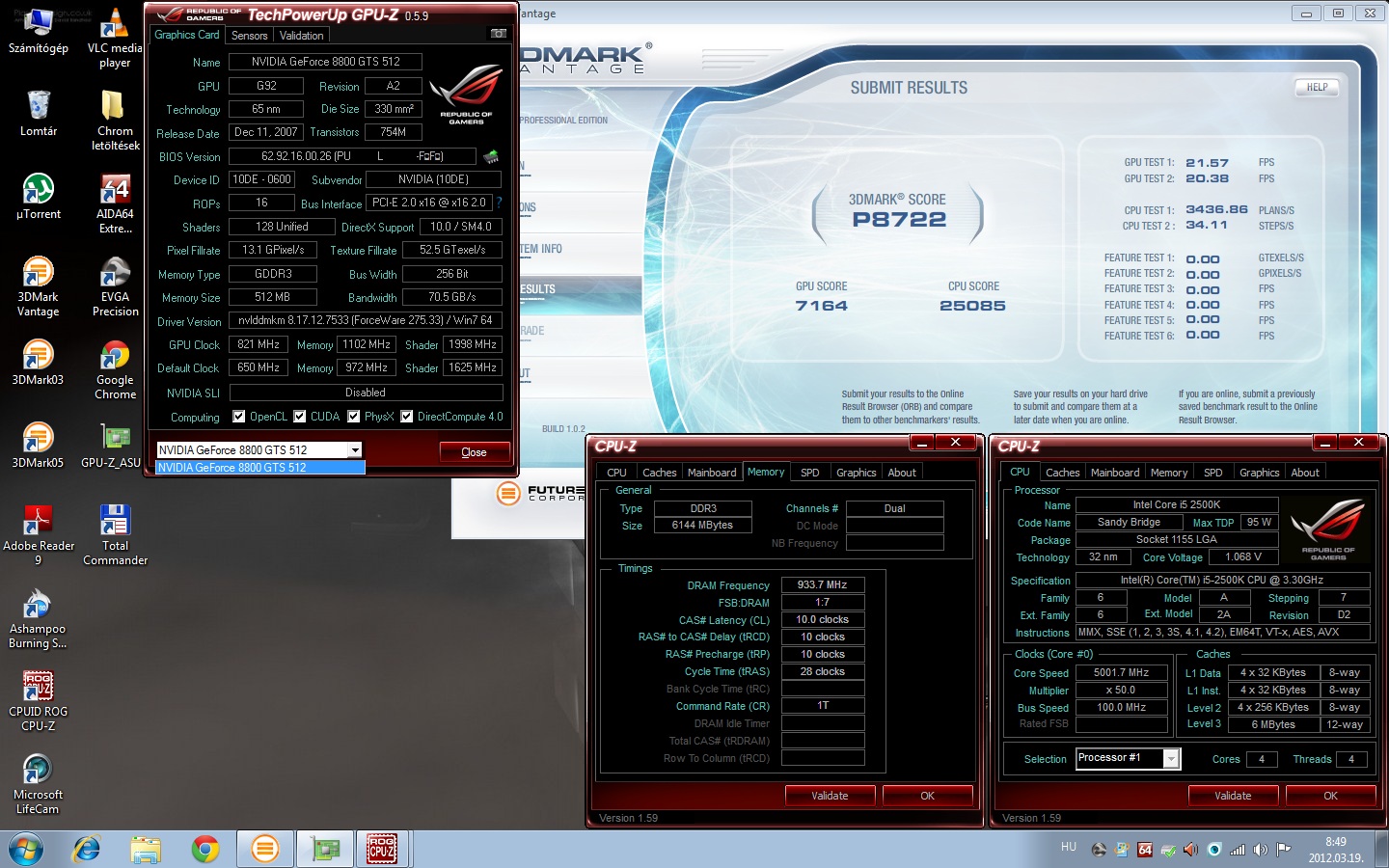Click the Close button in GPU-Z
Viewport: 1389px width, 868px height.
(474, 452)
